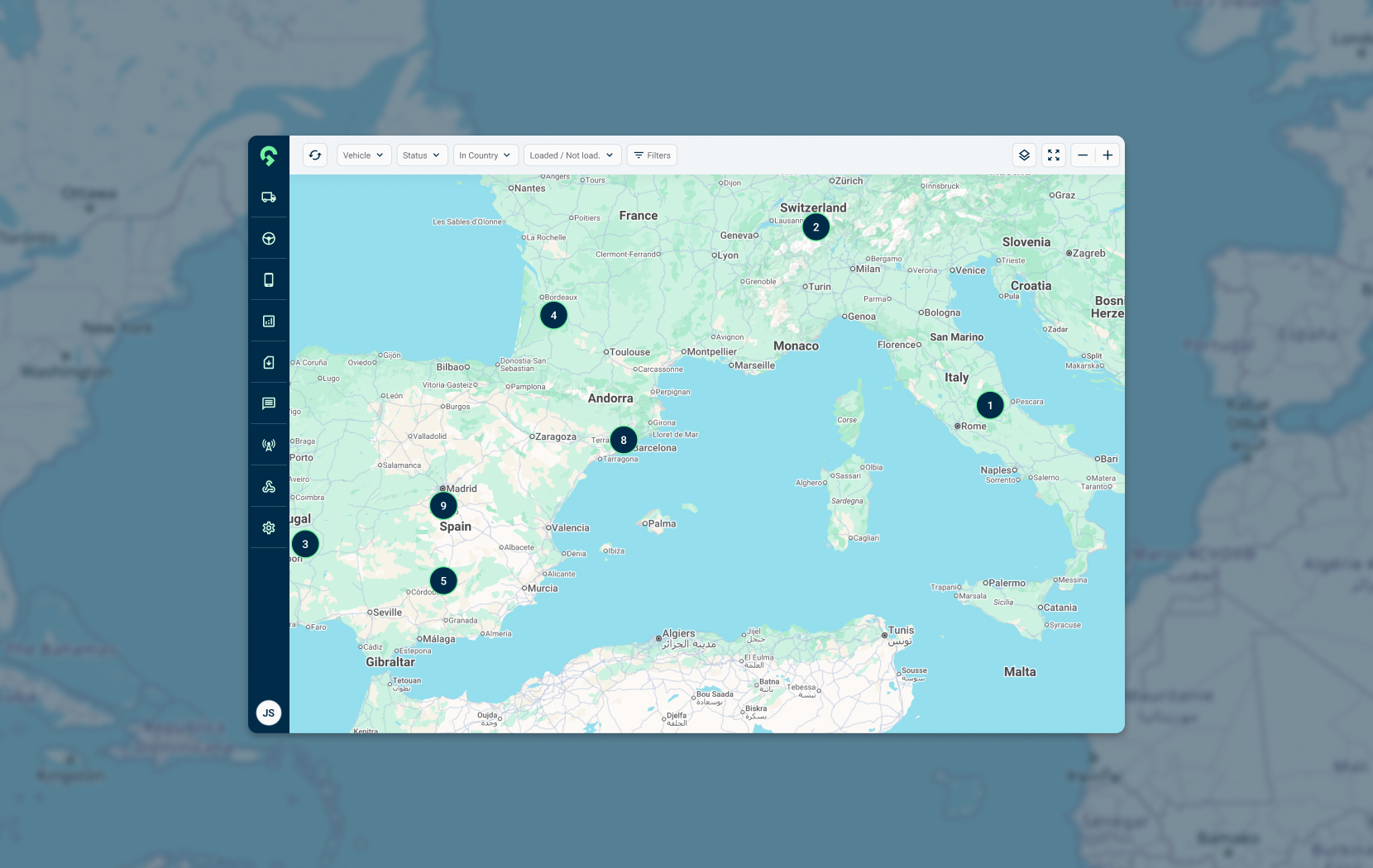The width and height of the screenshot is (1373, 868).
Task: Select the vehicles icon in the sidebar
Action: [x=268, y=197]
